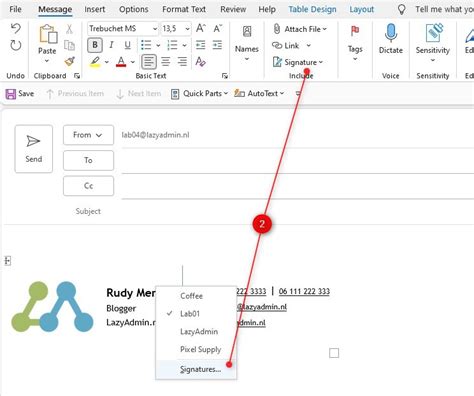Open the Names address book button
The width and height of the screenshot is (474, 396).
click(x=247, y=43)
